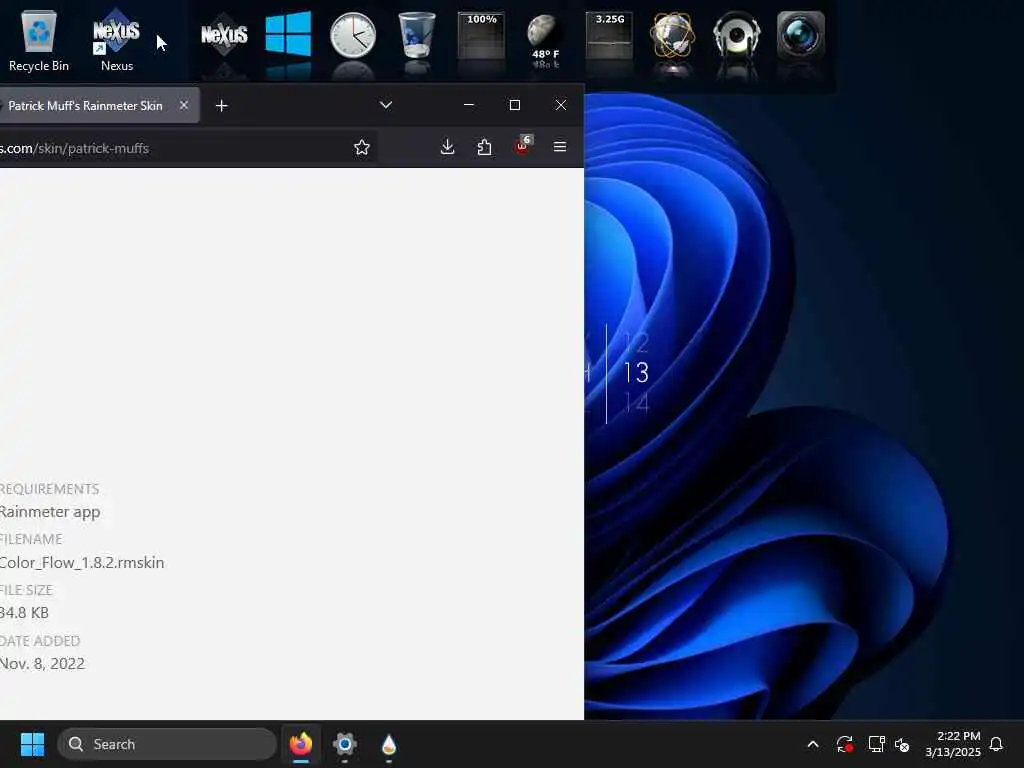Launch the globe network icon in the dock

point(673,35)
